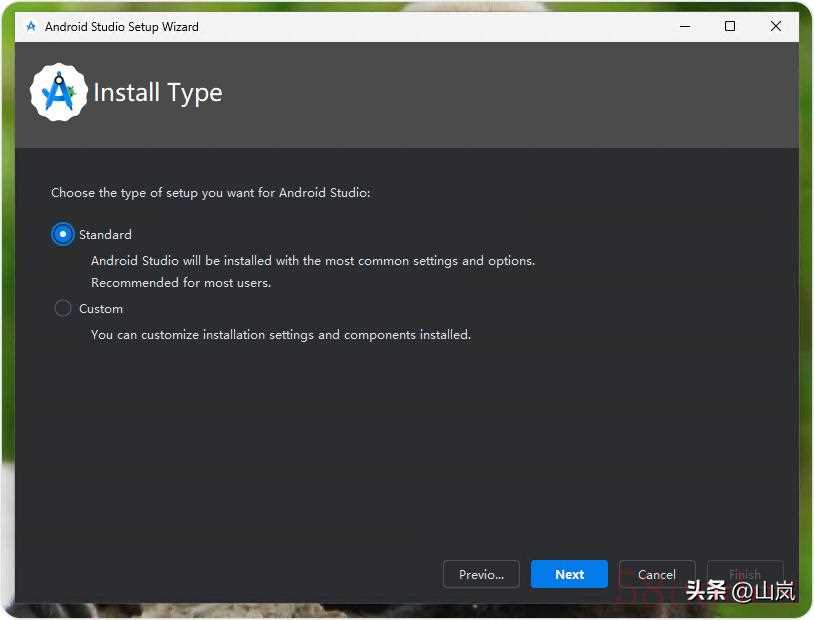Click the Android Studio logo in header
The width and height of the screenshot is (814, 620).
click(x=59, y=93)
